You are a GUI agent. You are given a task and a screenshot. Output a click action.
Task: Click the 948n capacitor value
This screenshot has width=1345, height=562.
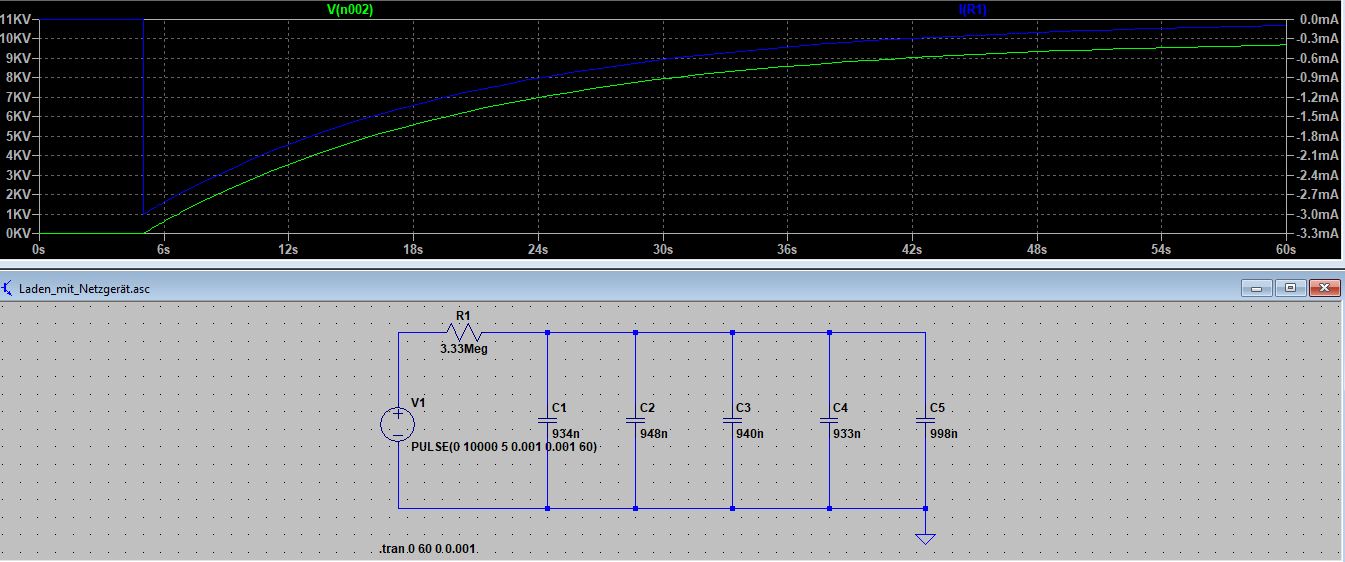click(x=652, y=434)
